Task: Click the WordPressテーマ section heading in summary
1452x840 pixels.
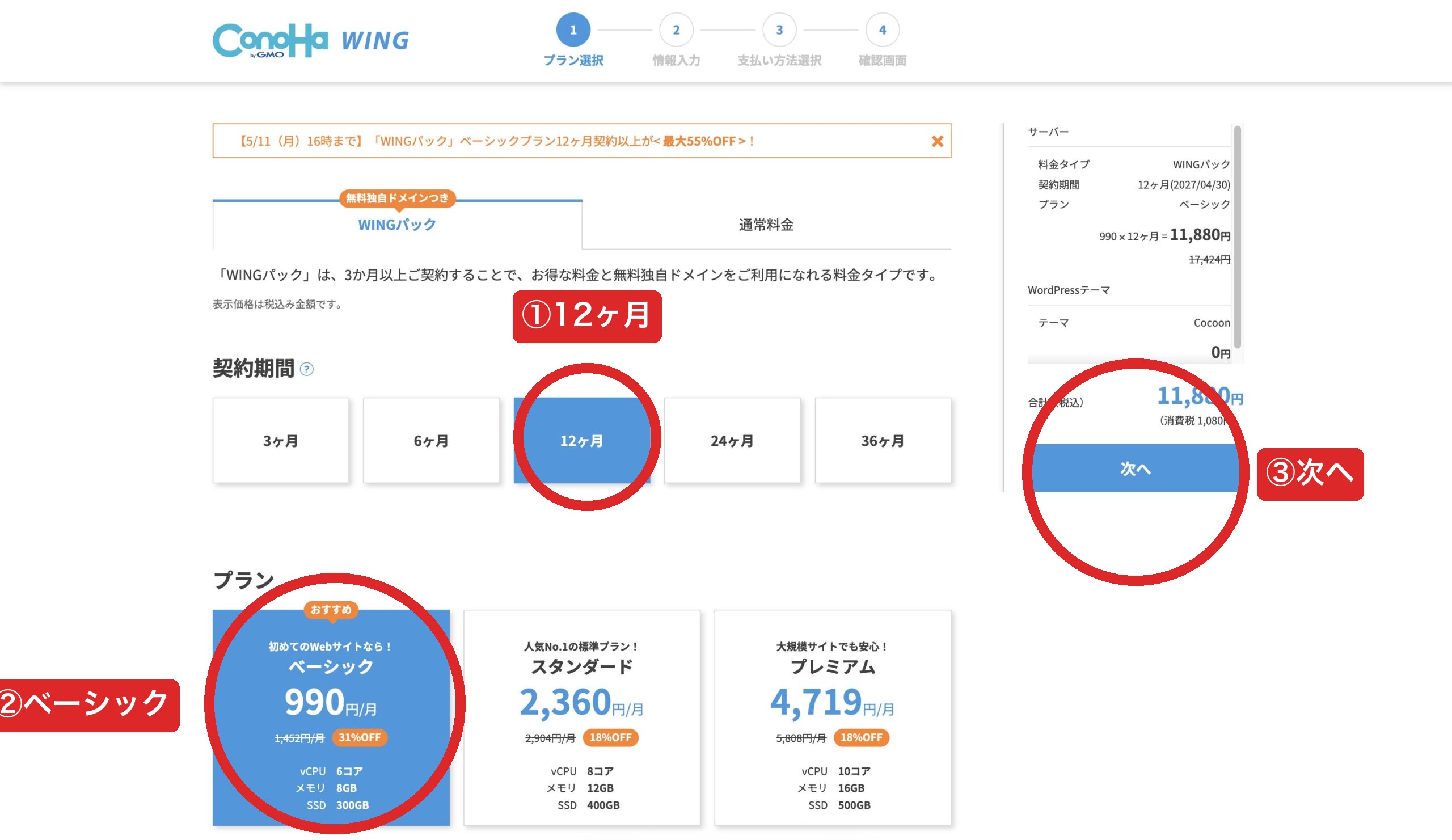Action: click(x=1069, y=290)
